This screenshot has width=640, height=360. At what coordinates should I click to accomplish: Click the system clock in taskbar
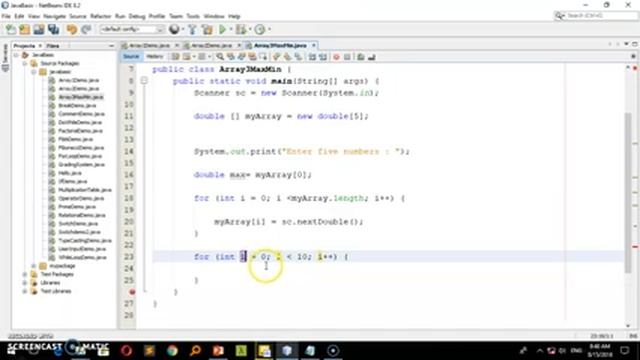click(600, 351)
